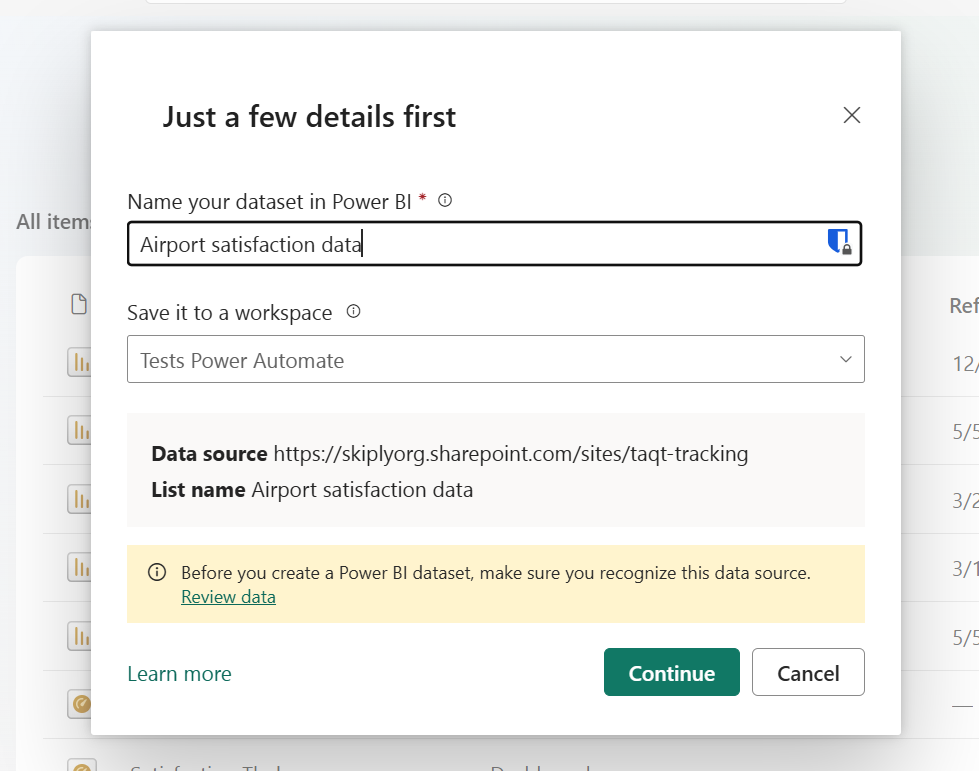
Task: Click the gauge dashboard icon near the Satisfaction item
Action: pyautogui.click(x=80, y=703)
